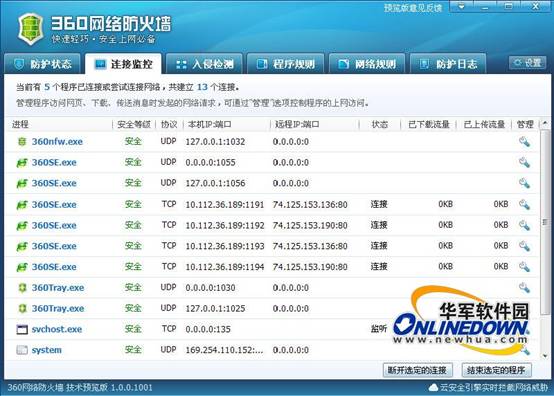The height and width of the screenshot is (396, 554).
Task: Click 360SE.exe icon on port 1193 row
Action: [22, 246]
